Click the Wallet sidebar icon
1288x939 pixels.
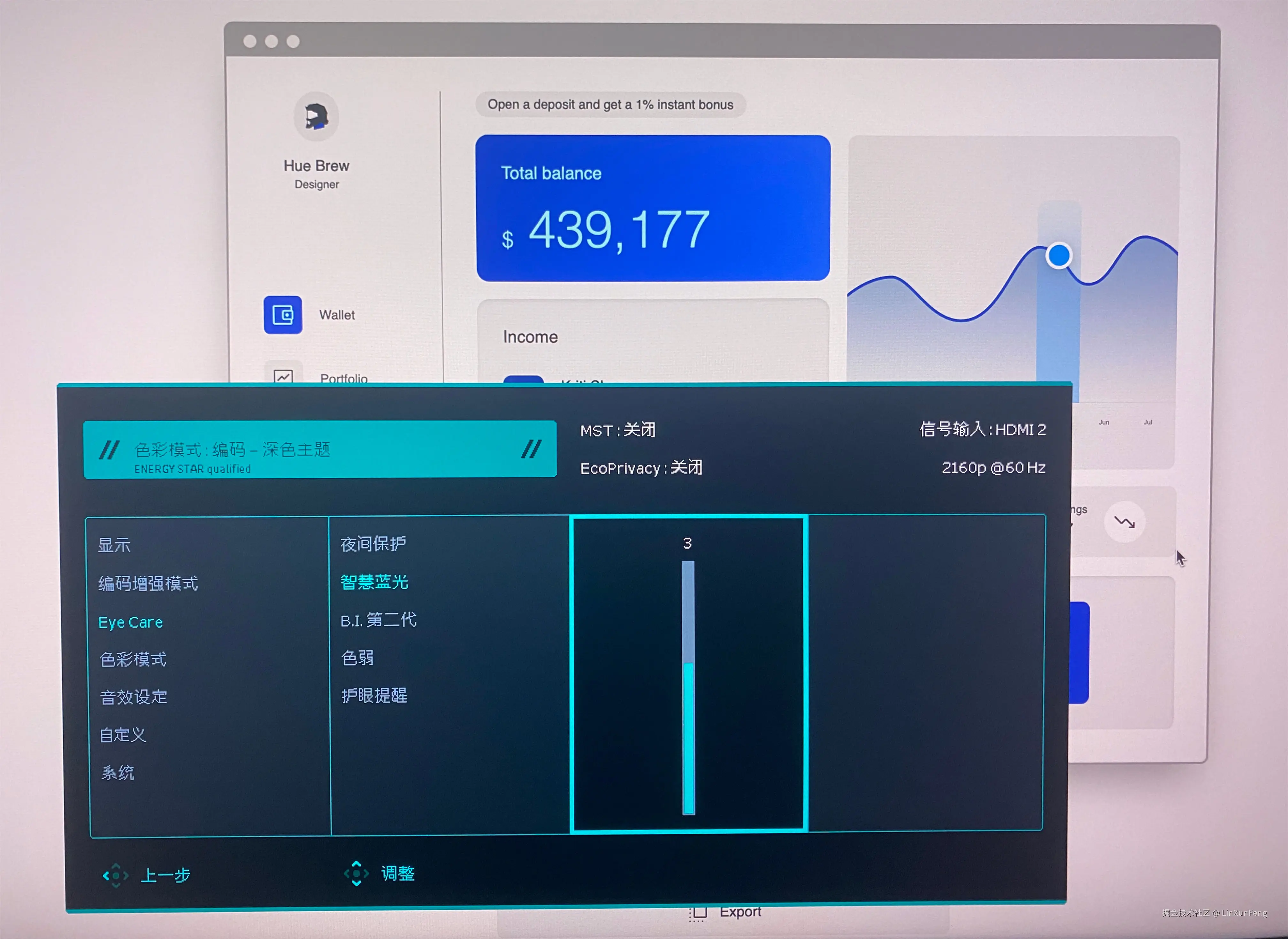[282, 315]
